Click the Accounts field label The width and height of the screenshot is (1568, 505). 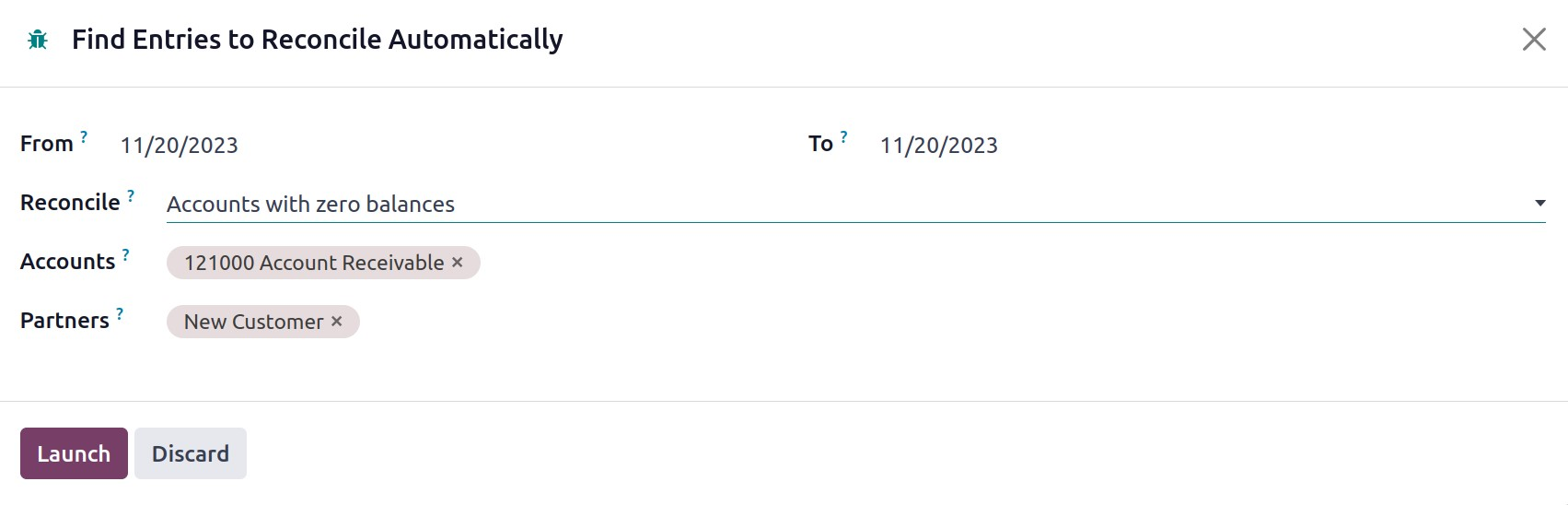pos(67,262)
